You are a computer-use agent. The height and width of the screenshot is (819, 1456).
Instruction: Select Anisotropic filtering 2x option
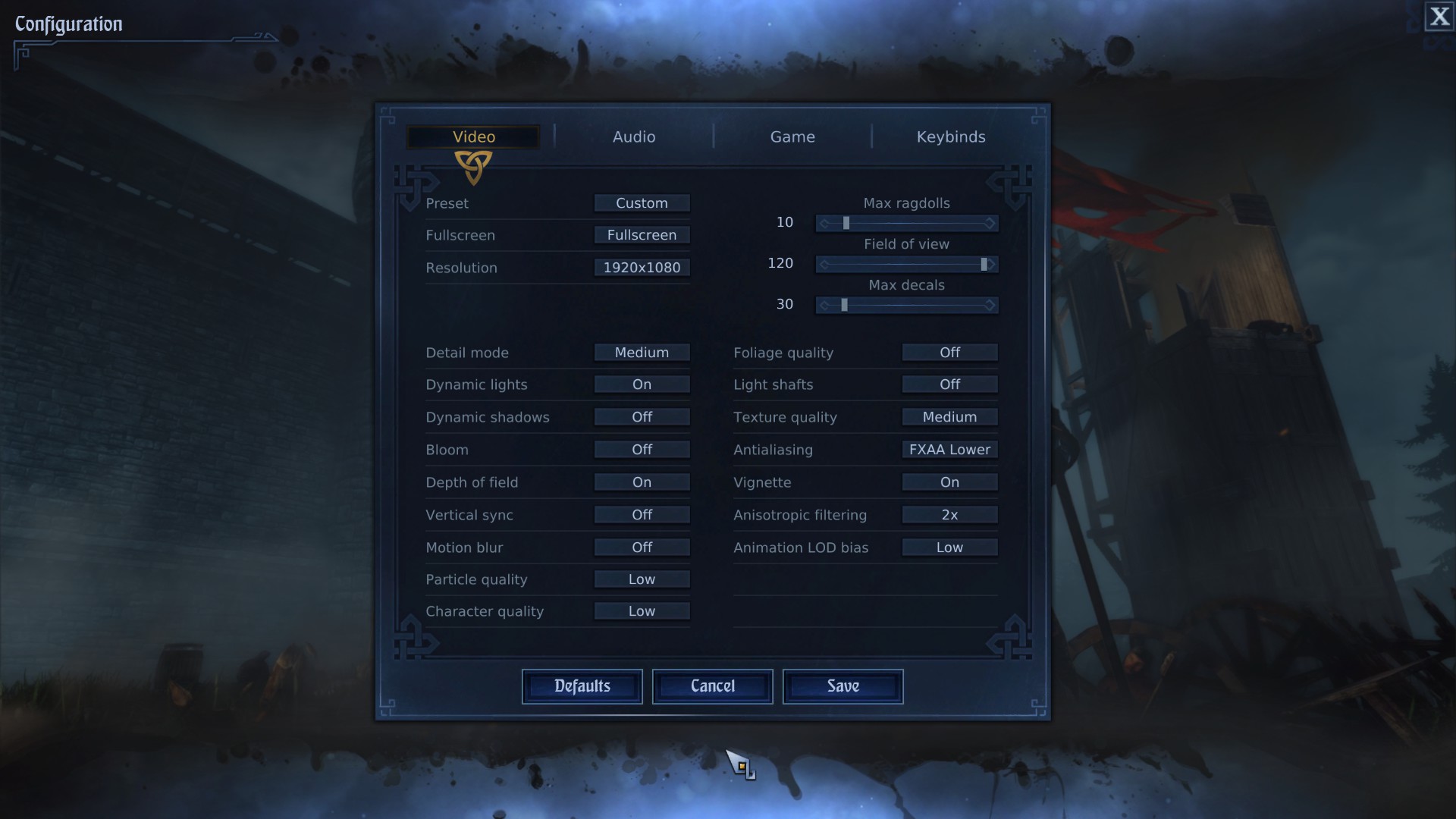click(x=949, y=514)
